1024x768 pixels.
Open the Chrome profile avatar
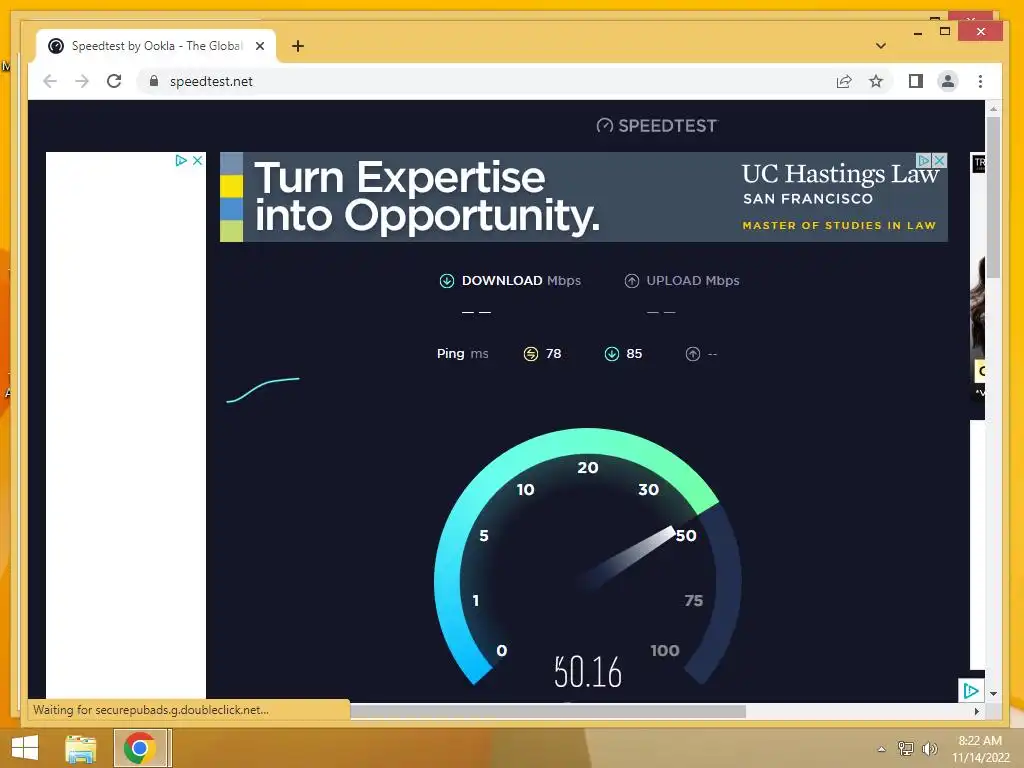click(x=948, y=81)
